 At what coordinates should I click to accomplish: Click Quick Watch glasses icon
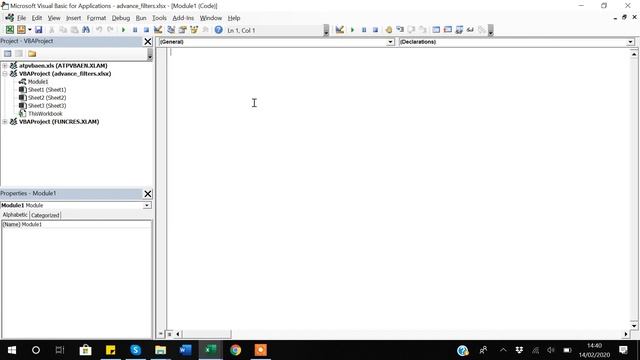(470, 30)
